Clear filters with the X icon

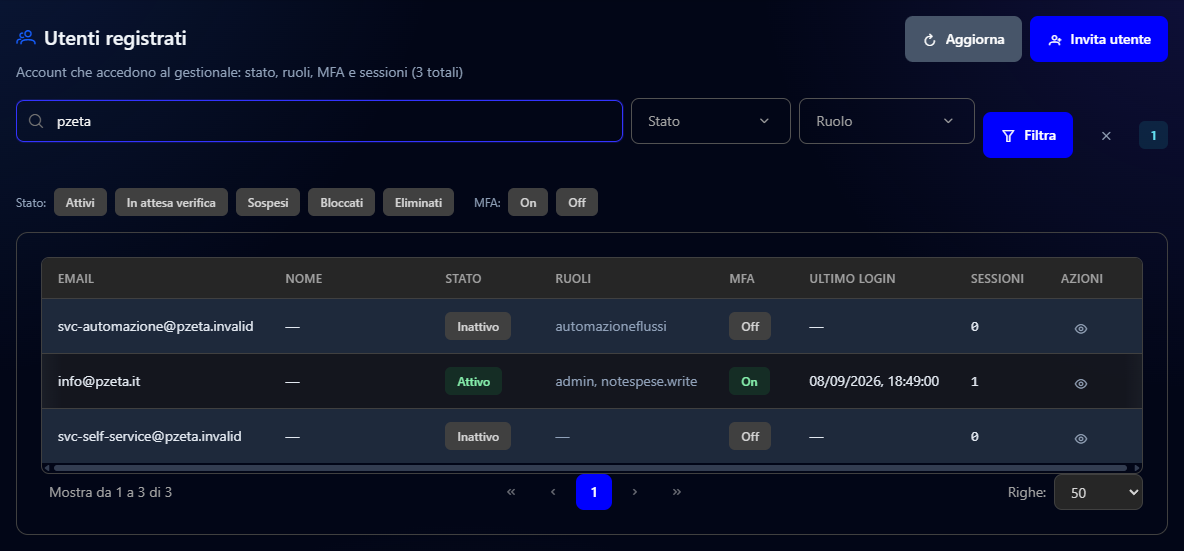[x=1106, y=136]
